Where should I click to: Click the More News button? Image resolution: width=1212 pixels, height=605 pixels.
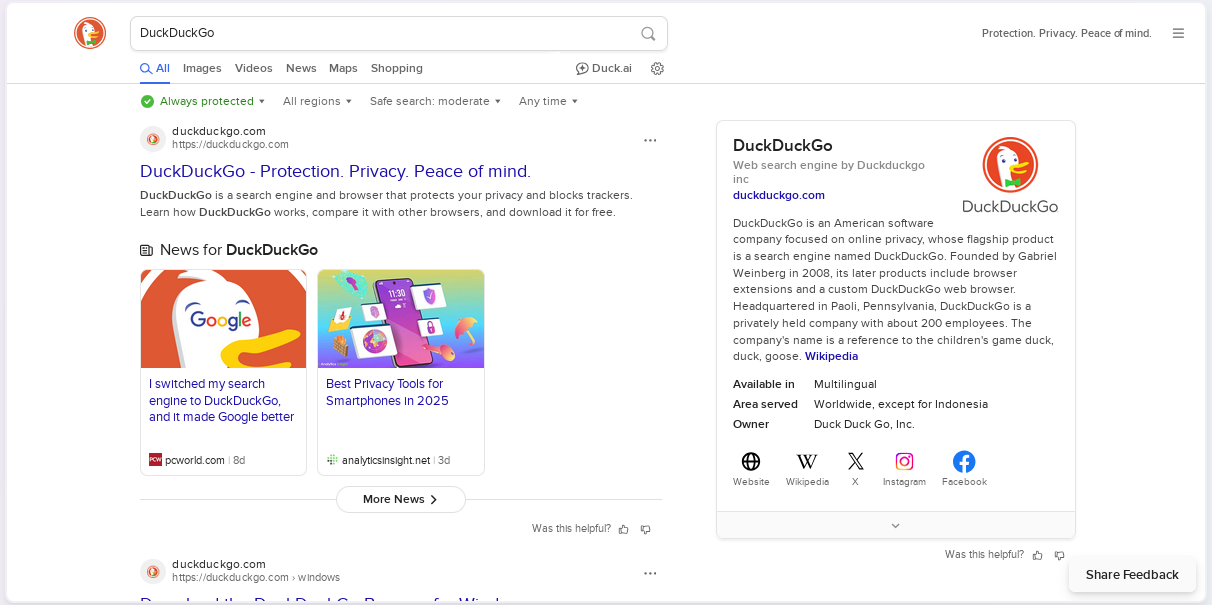[x=401, y=499]
